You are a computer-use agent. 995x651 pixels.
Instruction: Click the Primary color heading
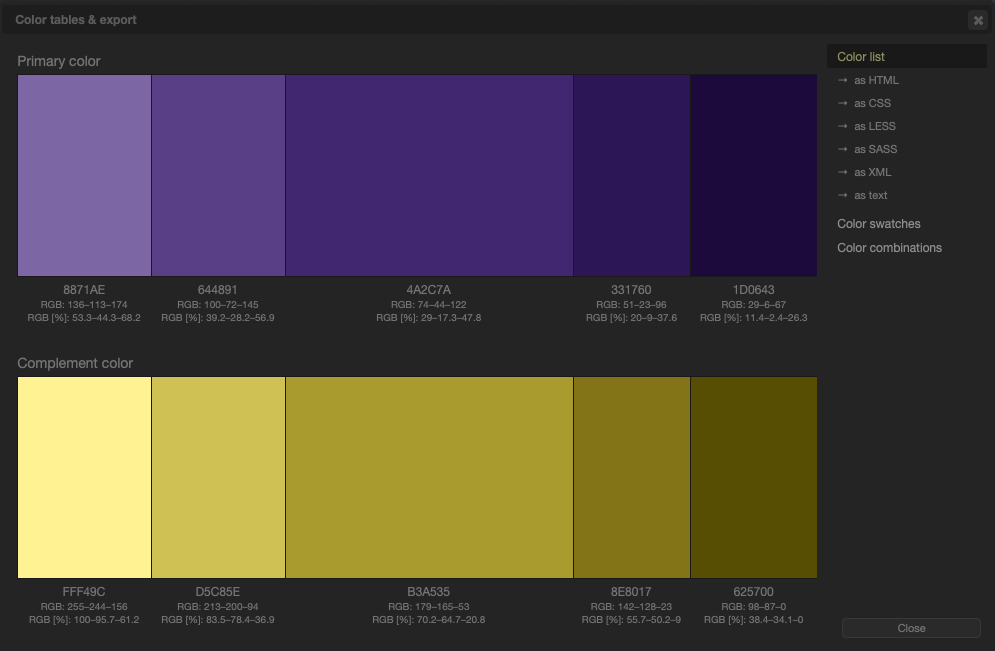(58, 62)
